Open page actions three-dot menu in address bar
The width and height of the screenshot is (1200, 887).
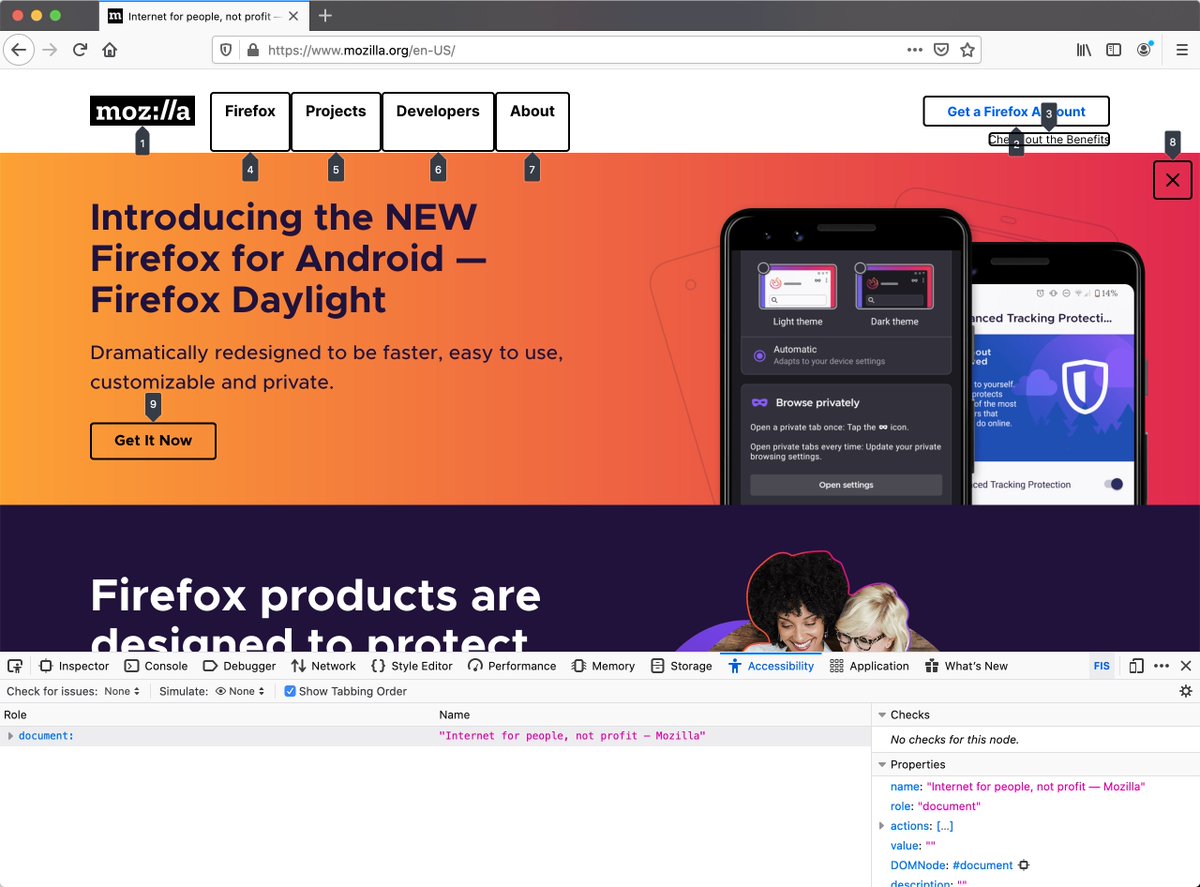915,50
